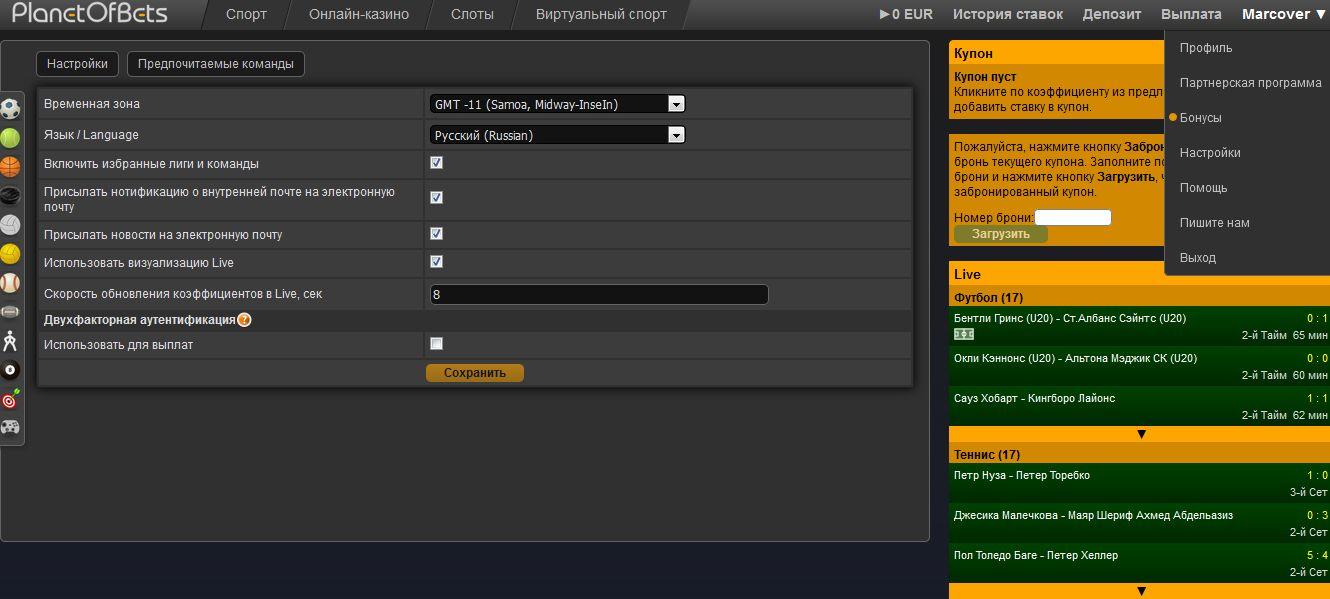The height and width of the screenshot is (599, 1330).
Task: Select the hockey puck sport icon
Action: (10, 196)
